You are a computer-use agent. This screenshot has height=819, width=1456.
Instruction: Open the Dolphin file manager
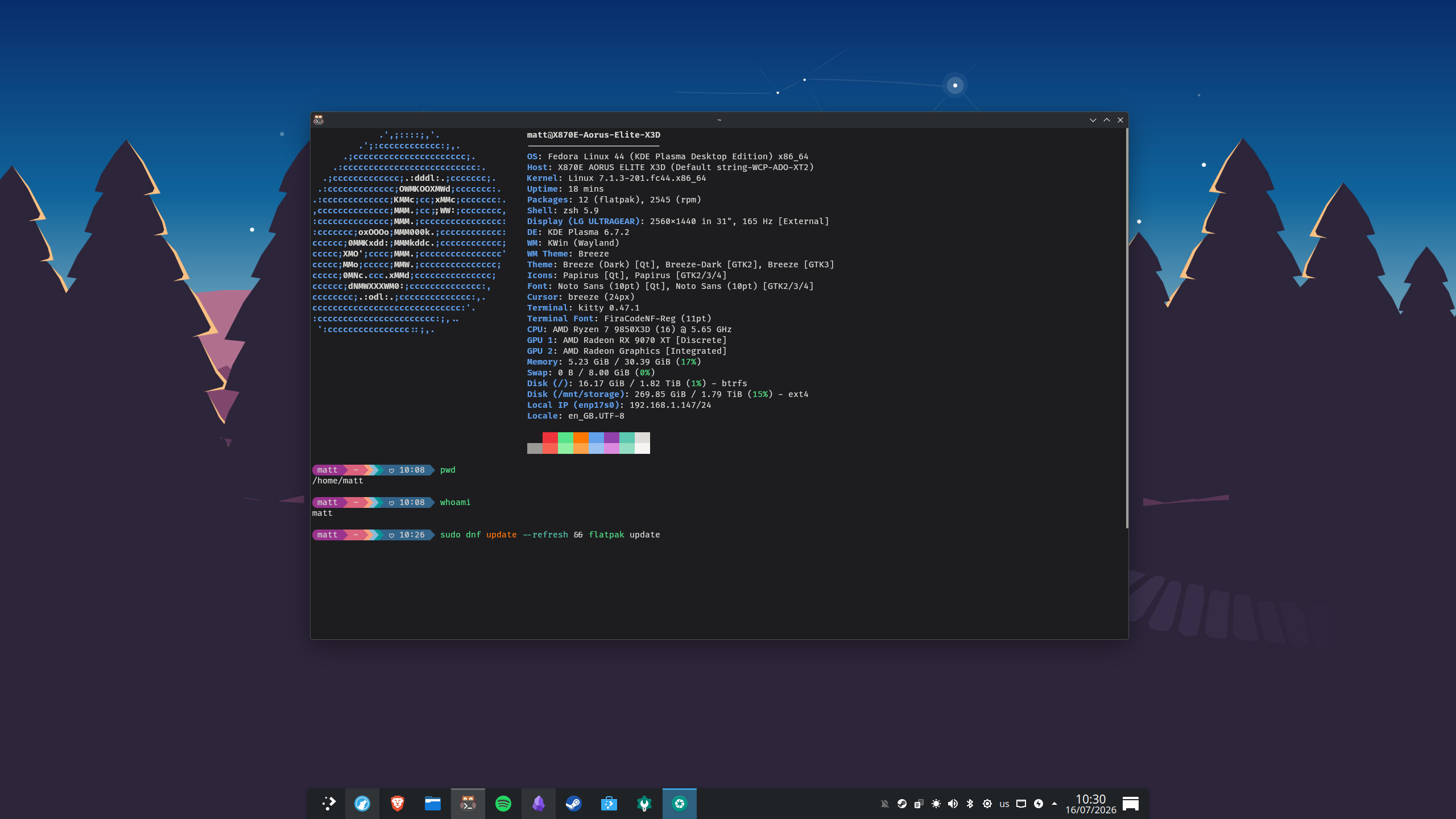click(x=433, y=803)
